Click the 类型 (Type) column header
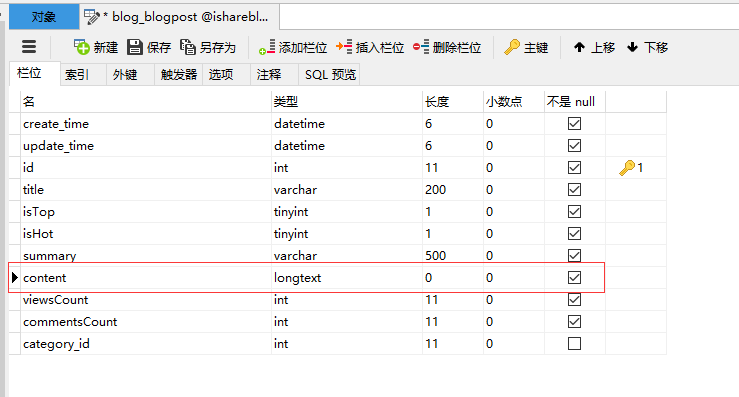The height and width of the screenshot is (397, 739). coord(347,101)
